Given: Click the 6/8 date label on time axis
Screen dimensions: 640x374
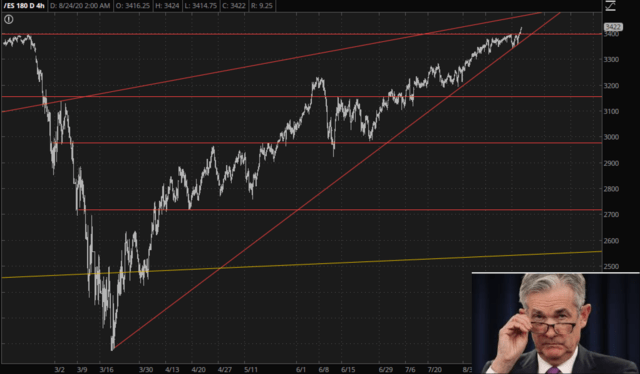Looking at the screenshot, I should coord(324,370).
